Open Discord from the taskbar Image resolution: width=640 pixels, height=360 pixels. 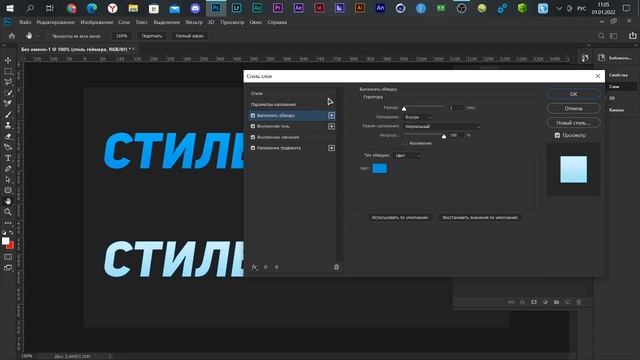[x=195, y=8]
